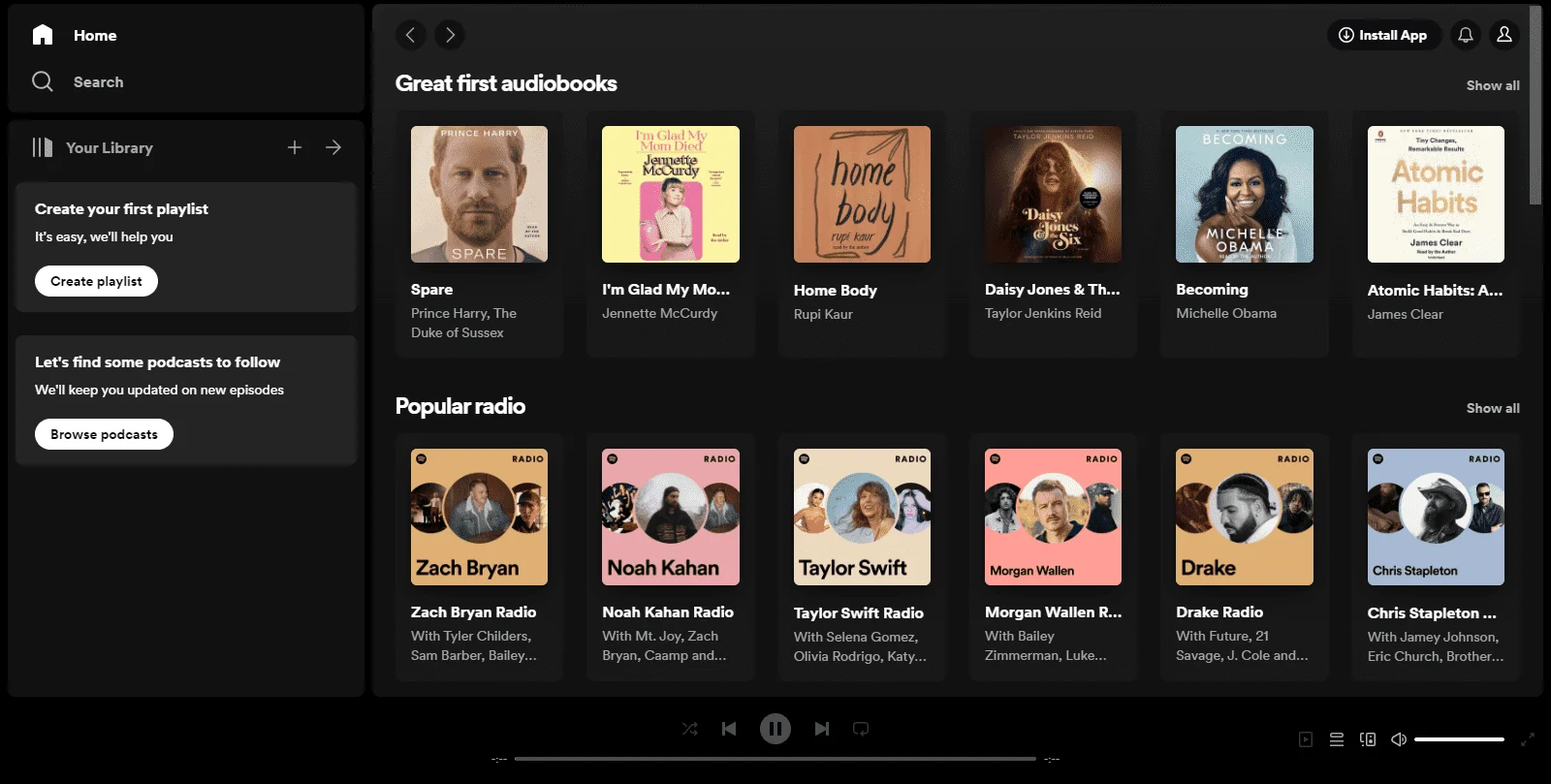This screenshot has height=784, width=1551.
Task: Click the playback progress bar
Action: point(775,759)
